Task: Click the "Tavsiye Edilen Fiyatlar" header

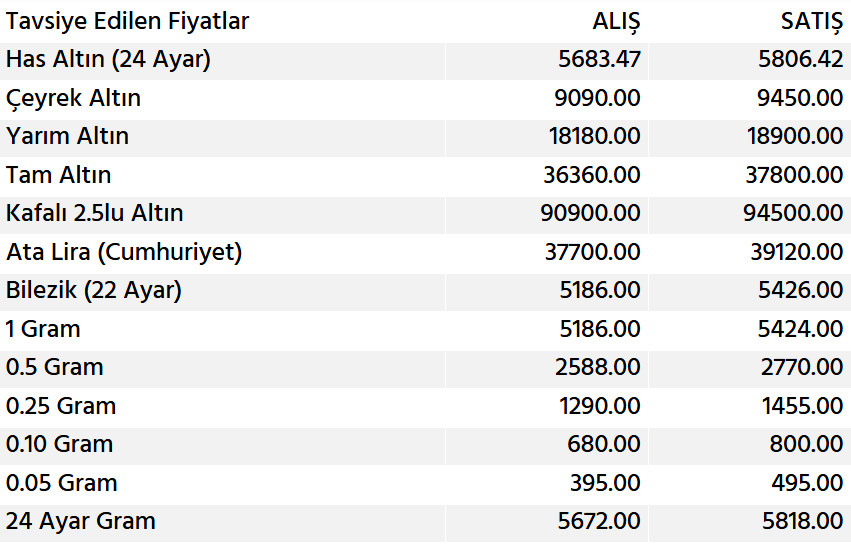Action: tap(127, 21)
